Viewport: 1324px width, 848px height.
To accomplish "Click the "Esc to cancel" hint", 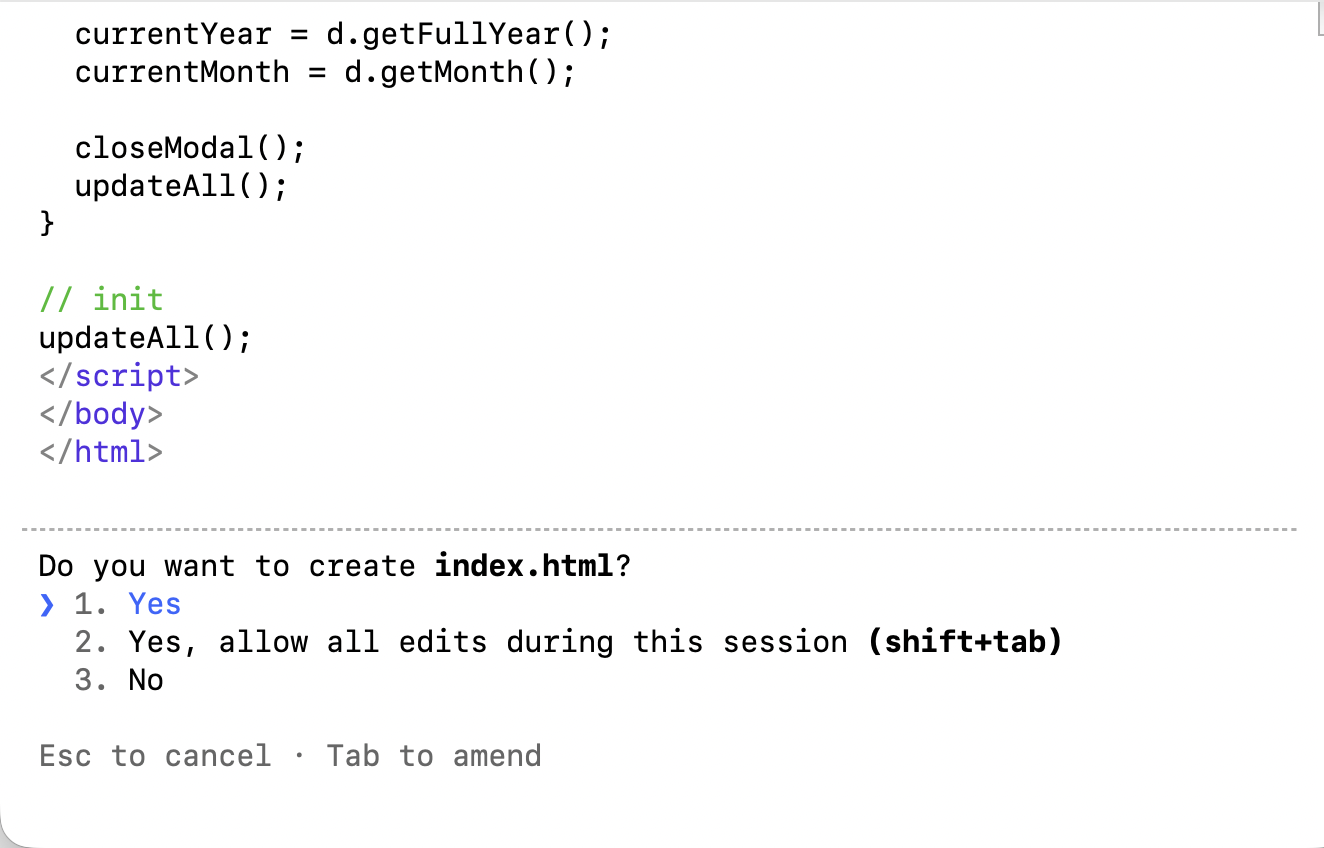I will click(x=155, y=755).
